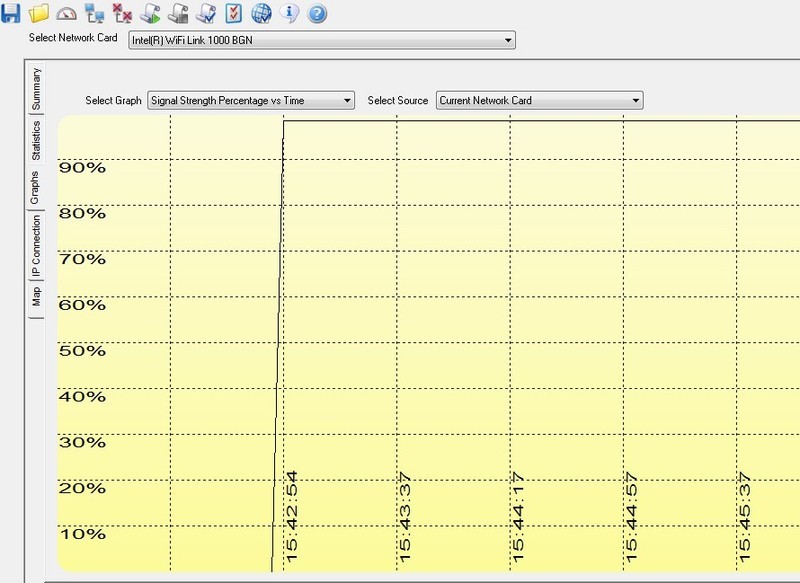Click the scroll icon with gray stop square
The width and height of the screenshot is (800, 583).
179,14
